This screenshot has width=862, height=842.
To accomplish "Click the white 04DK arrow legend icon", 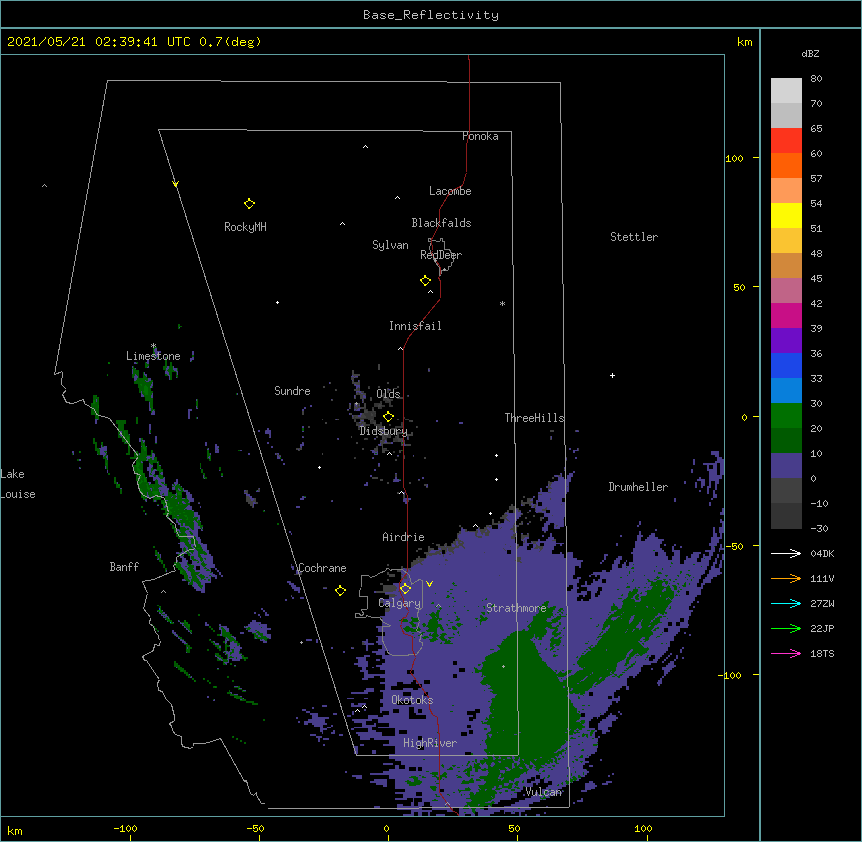I will [786, 553].
